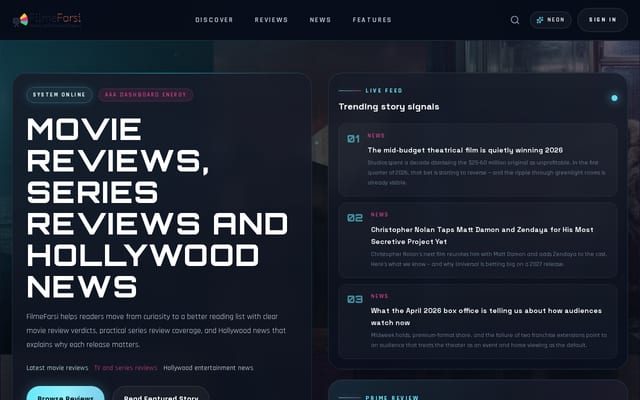Screen dimensions: 640x400
Task: Click the SYSTEM ONLINE badge
Action: point(59,95)
